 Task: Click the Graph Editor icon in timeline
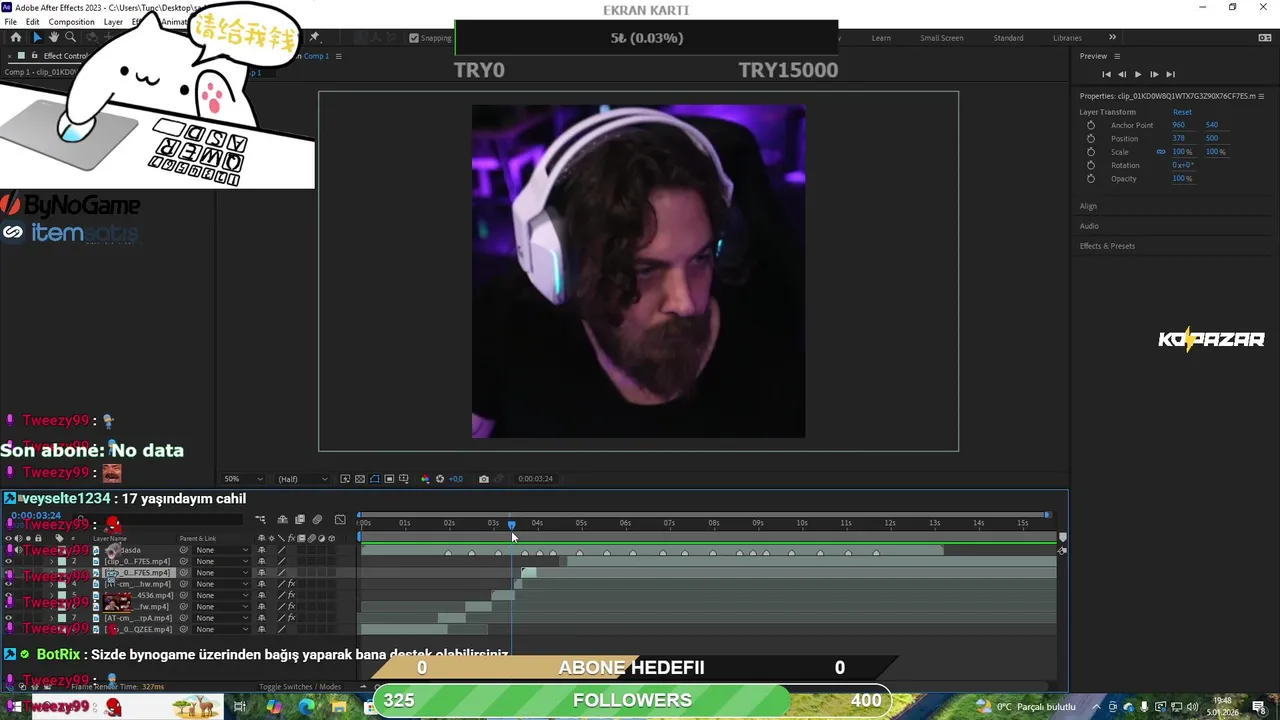(x=340, y=519)
